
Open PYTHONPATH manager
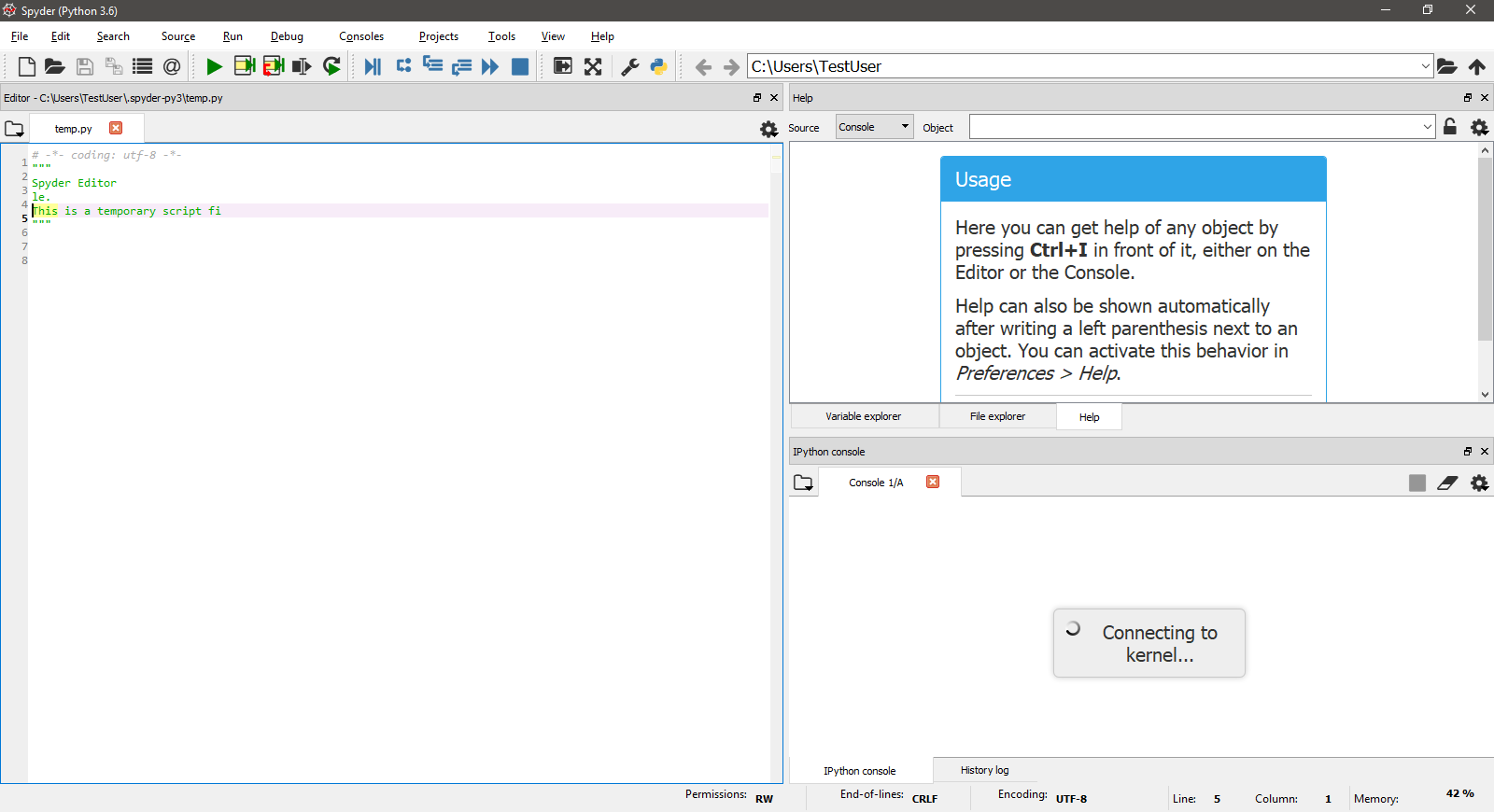pos(659,66)
